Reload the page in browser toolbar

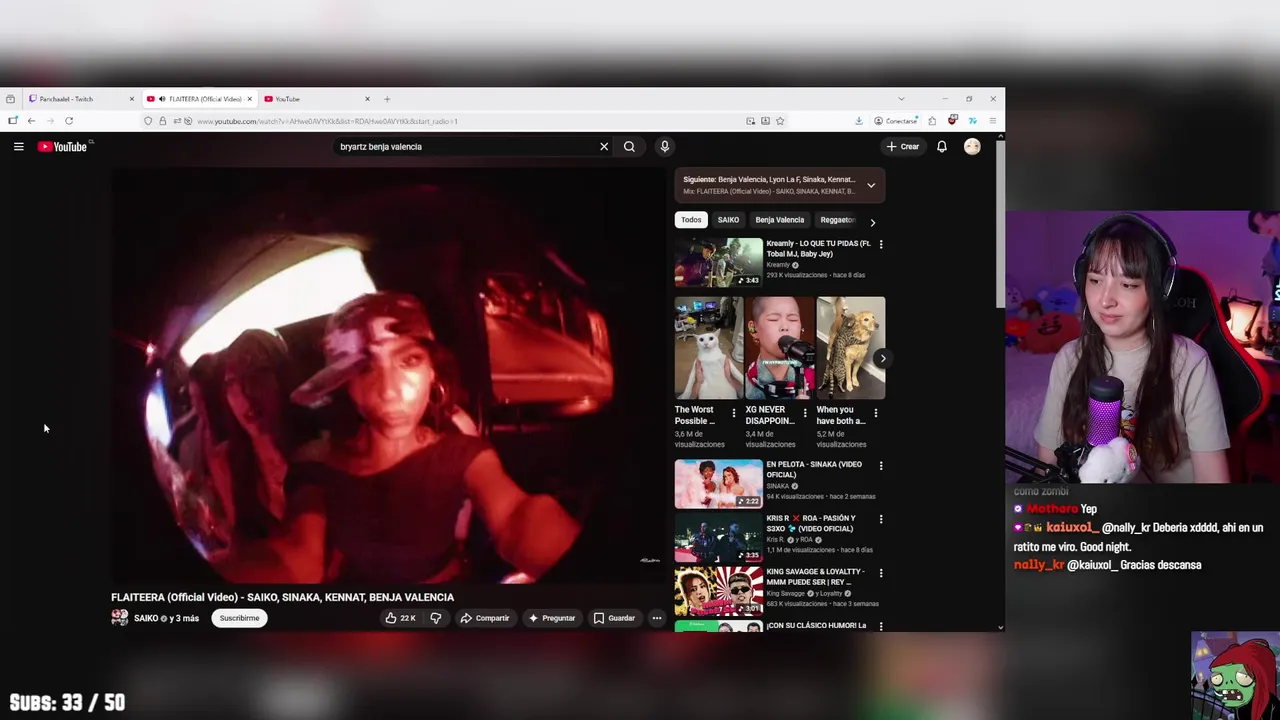click(69, 121)
